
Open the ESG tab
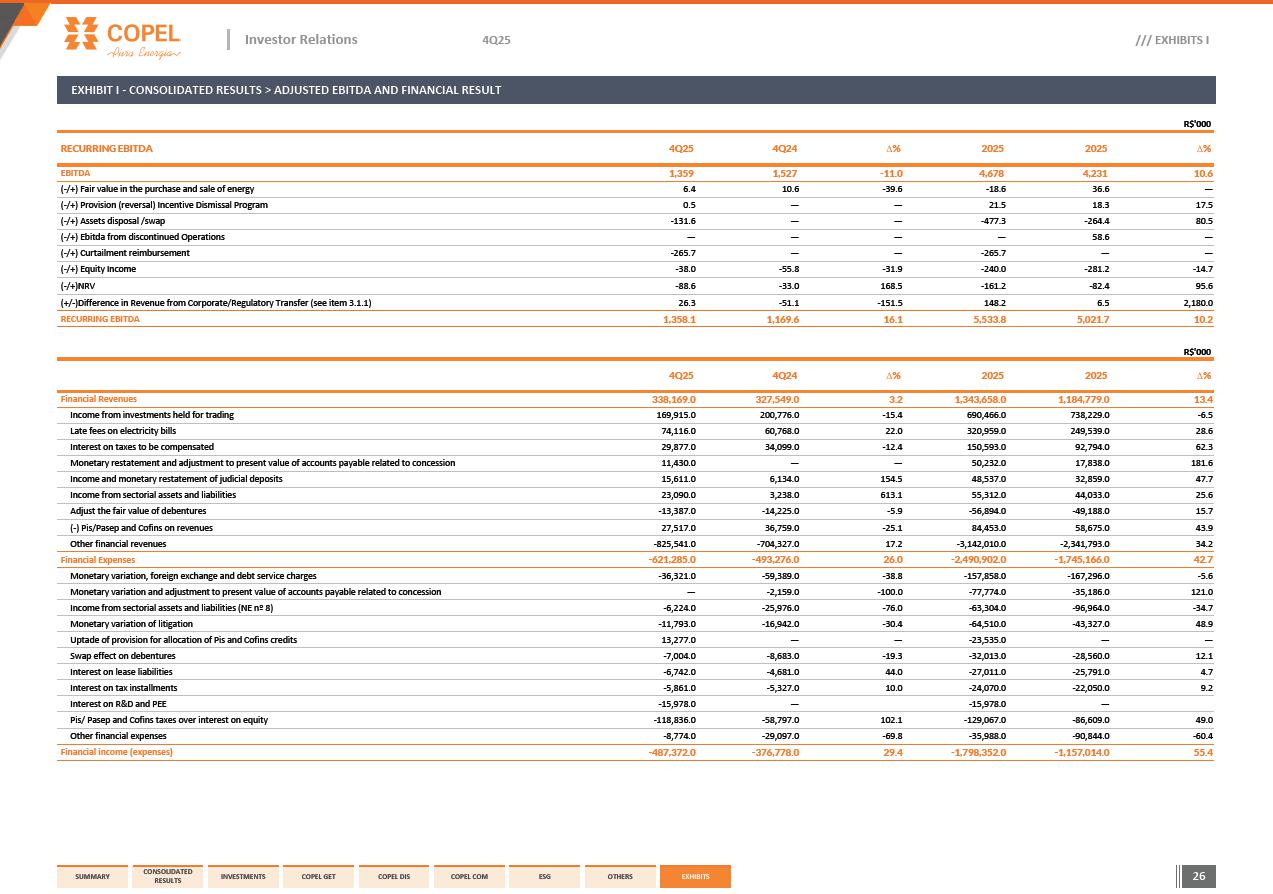pyautogui.click(x=544, y=877)
